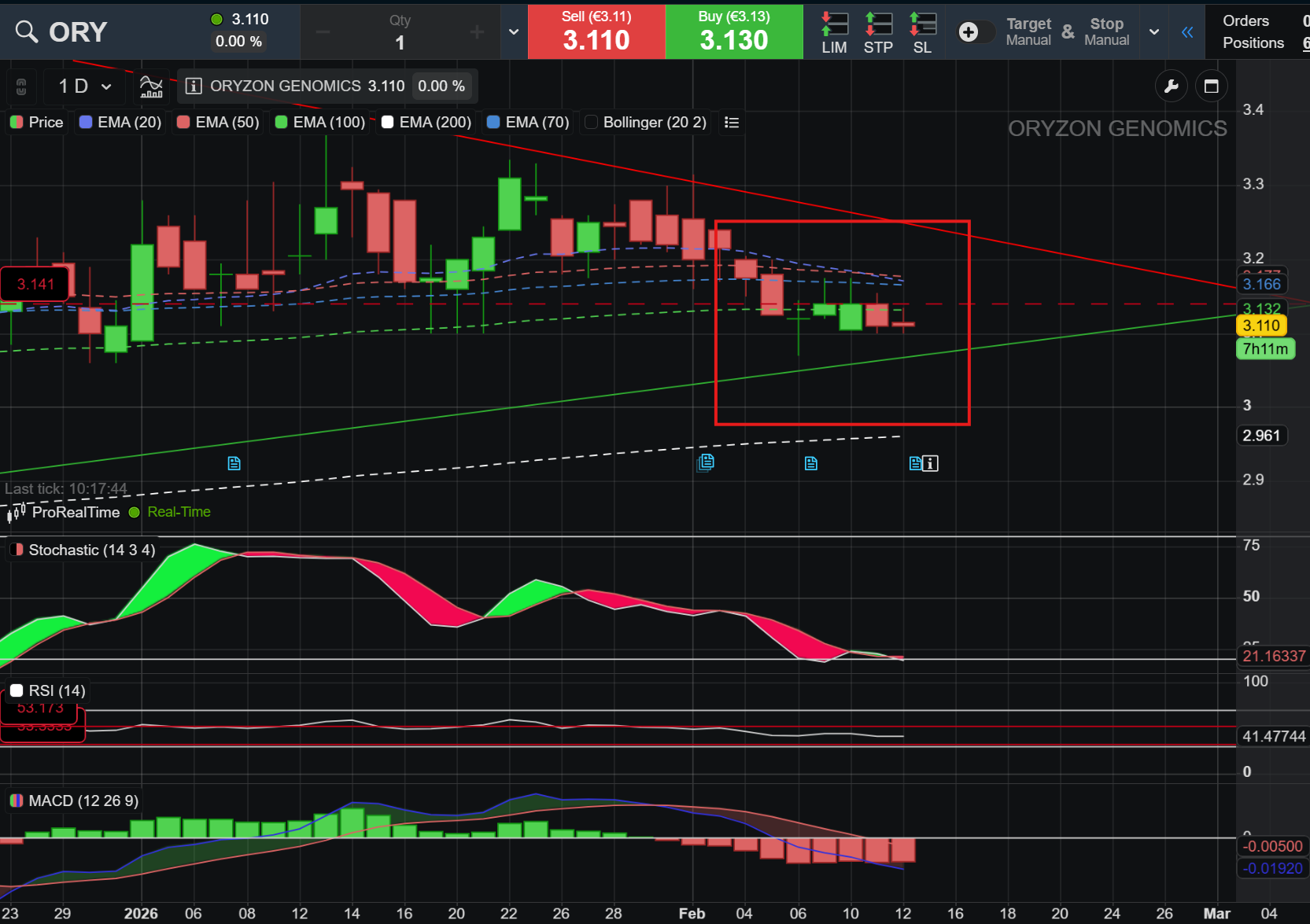Viewport: 1310px width, 924px height.
Task: Click the Qty input field
Action: pos(400,32)
